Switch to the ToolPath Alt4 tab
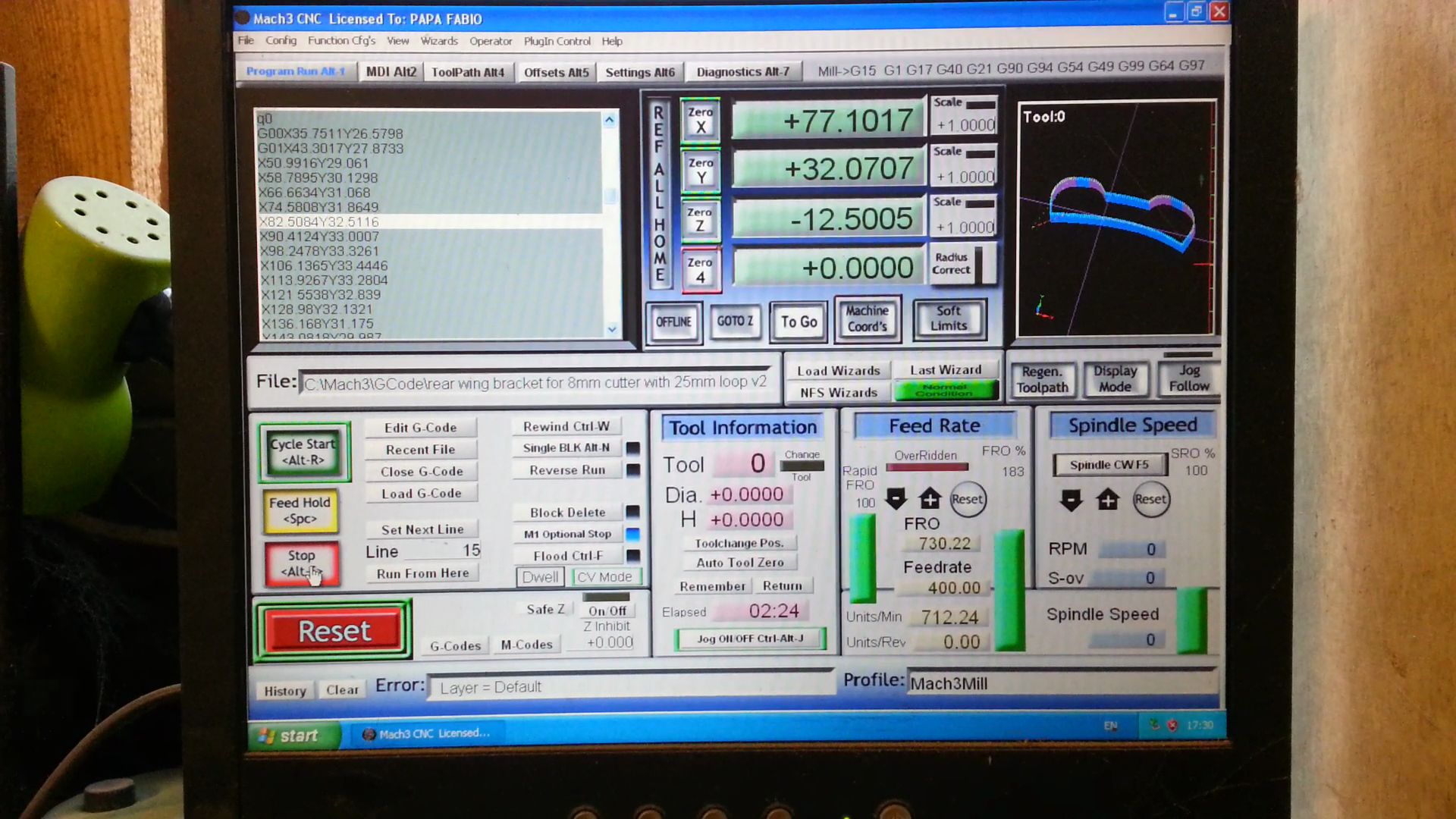This screenshot has height=819, width=1456. (468, 72)
